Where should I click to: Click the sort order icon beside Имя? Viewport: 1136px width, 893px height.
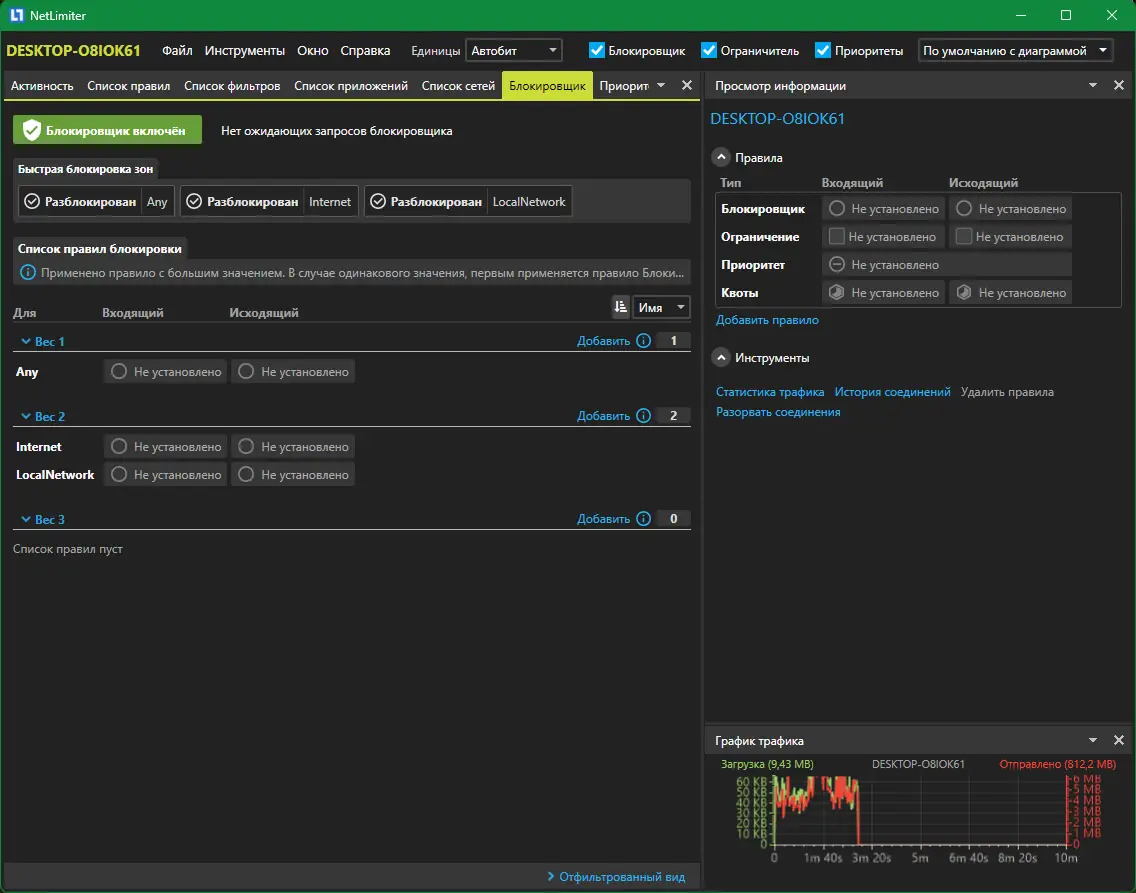[x=620, y=307]
